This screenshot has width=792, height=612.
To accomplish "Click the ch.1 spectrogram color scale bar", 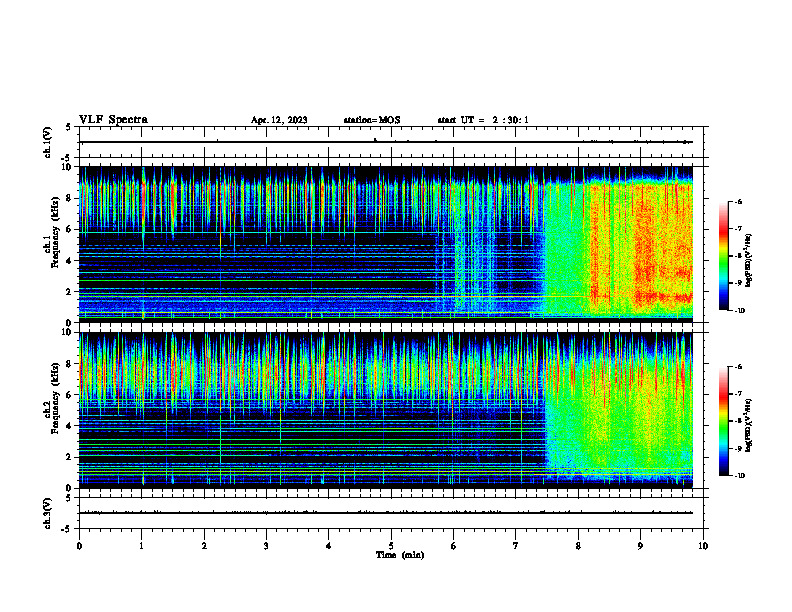I will click(723, 256).
